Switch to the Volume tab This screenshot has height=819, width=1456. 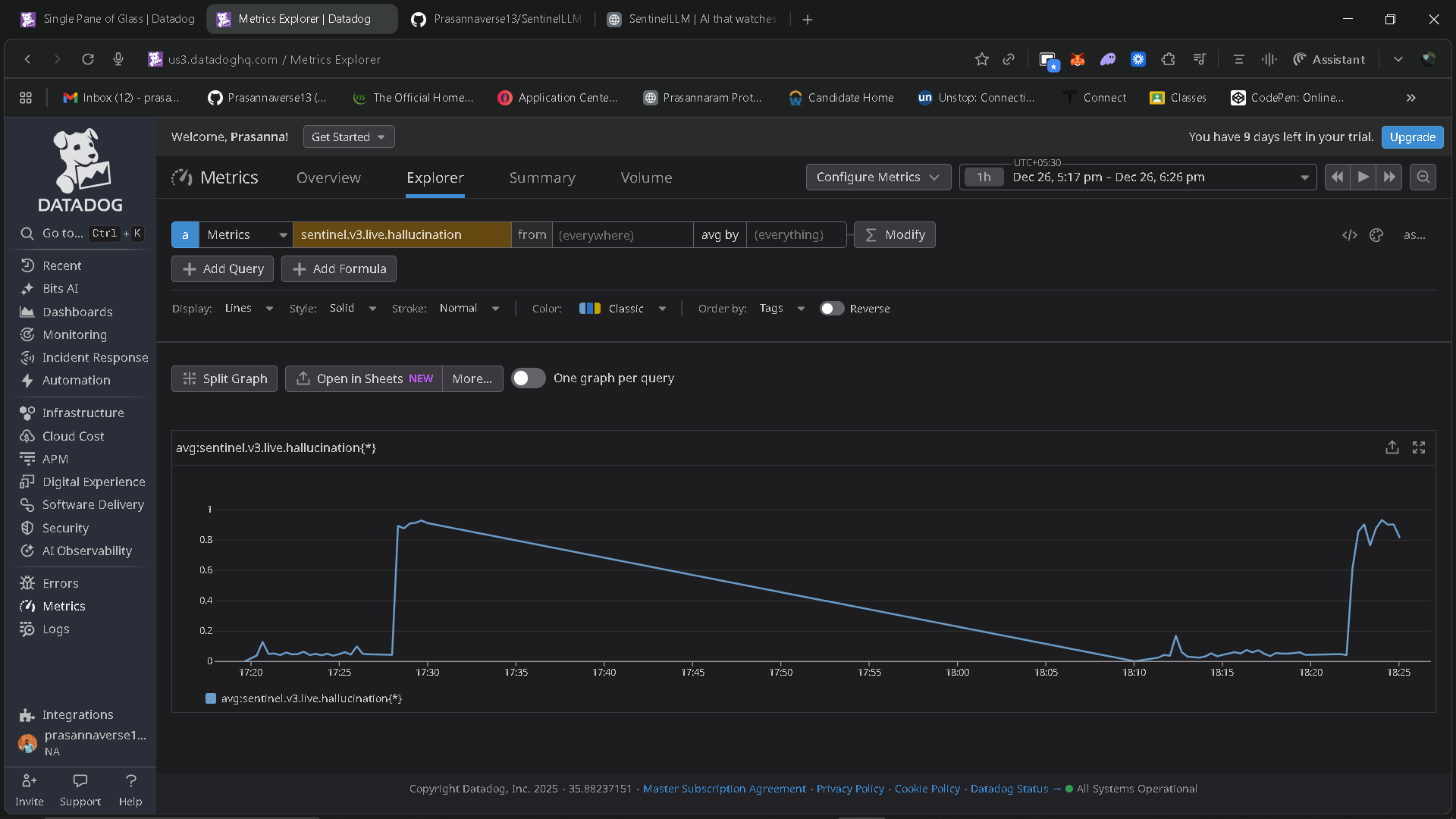click(646, 177)
